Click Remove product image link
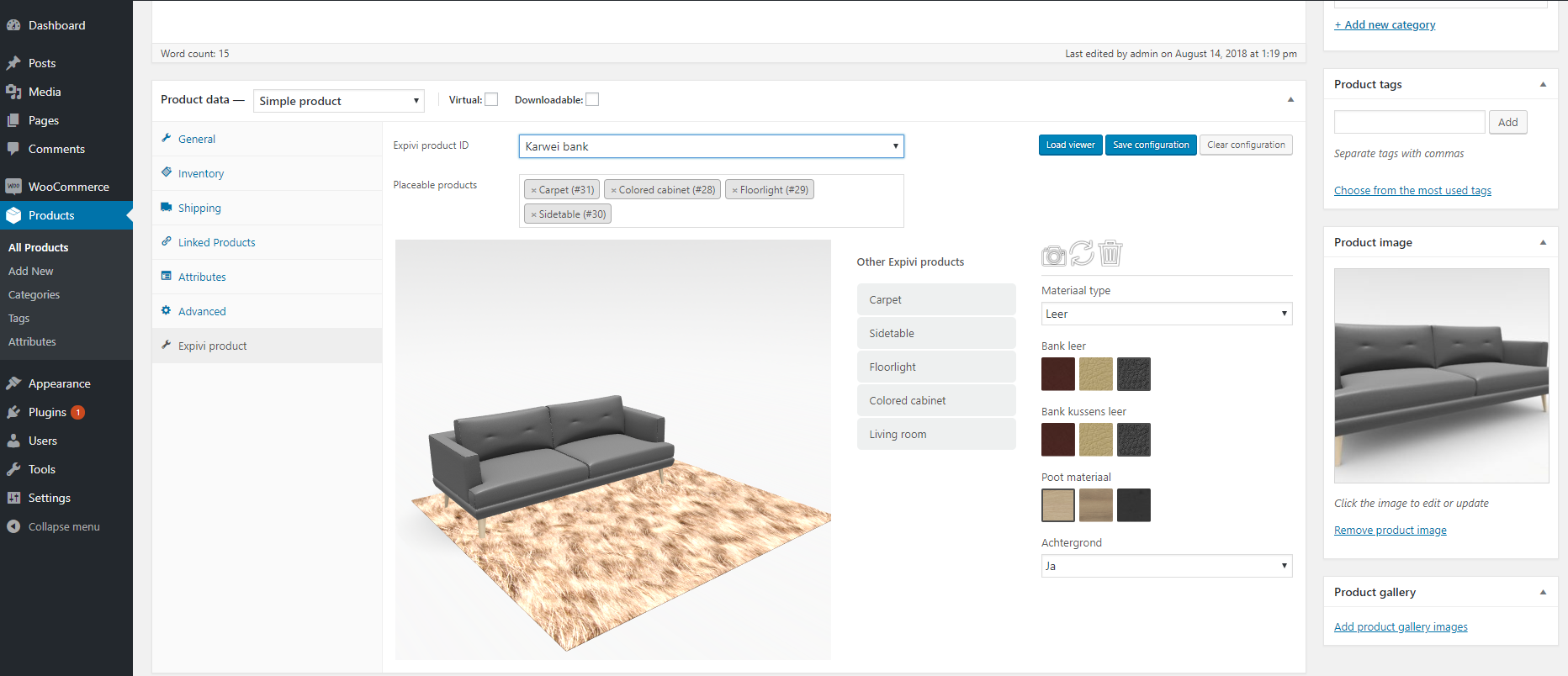The image size is (1568, 676). 1390,531
